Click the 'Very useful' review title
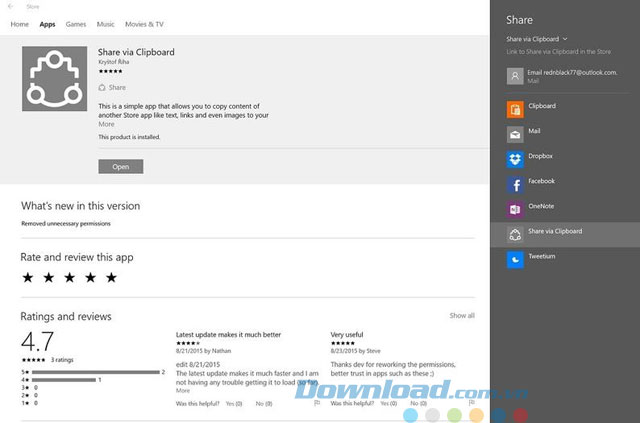Image resolution: width=640 pixels, height=423 pixels. [347, 334]
